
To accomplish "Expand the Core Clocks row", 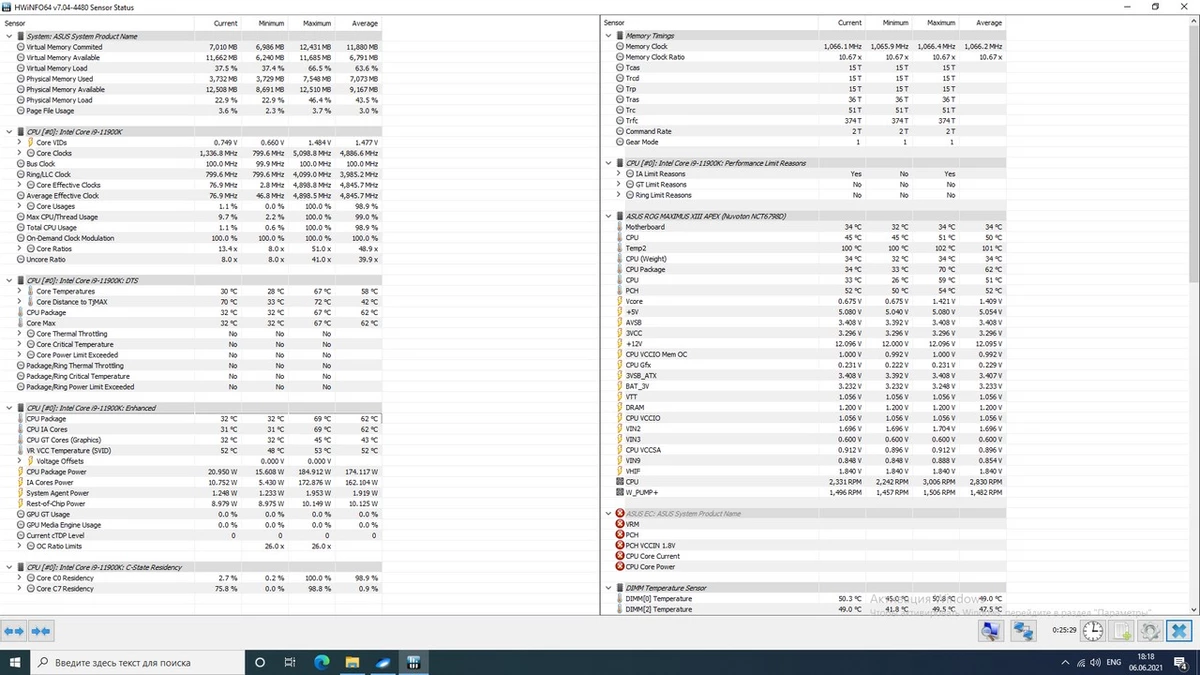I will 19,153.
